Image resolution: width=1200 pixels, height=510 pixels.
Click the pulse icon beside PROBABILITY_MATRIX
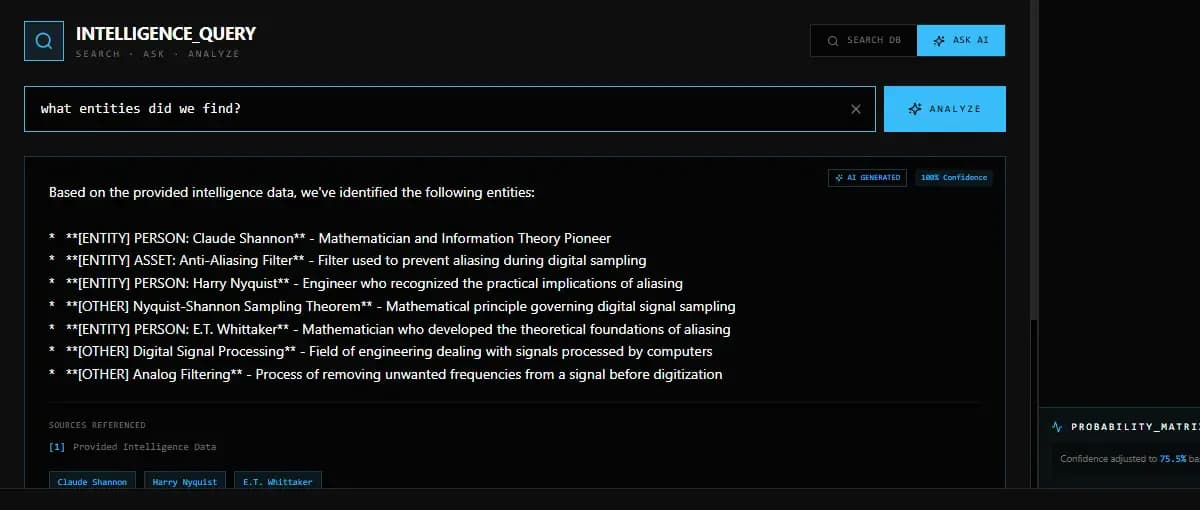click(x=1057, y=426)
